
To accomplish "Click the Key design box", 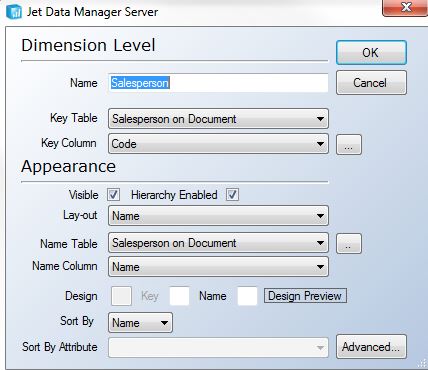I will pyautogui.click(x=179, y=296).
